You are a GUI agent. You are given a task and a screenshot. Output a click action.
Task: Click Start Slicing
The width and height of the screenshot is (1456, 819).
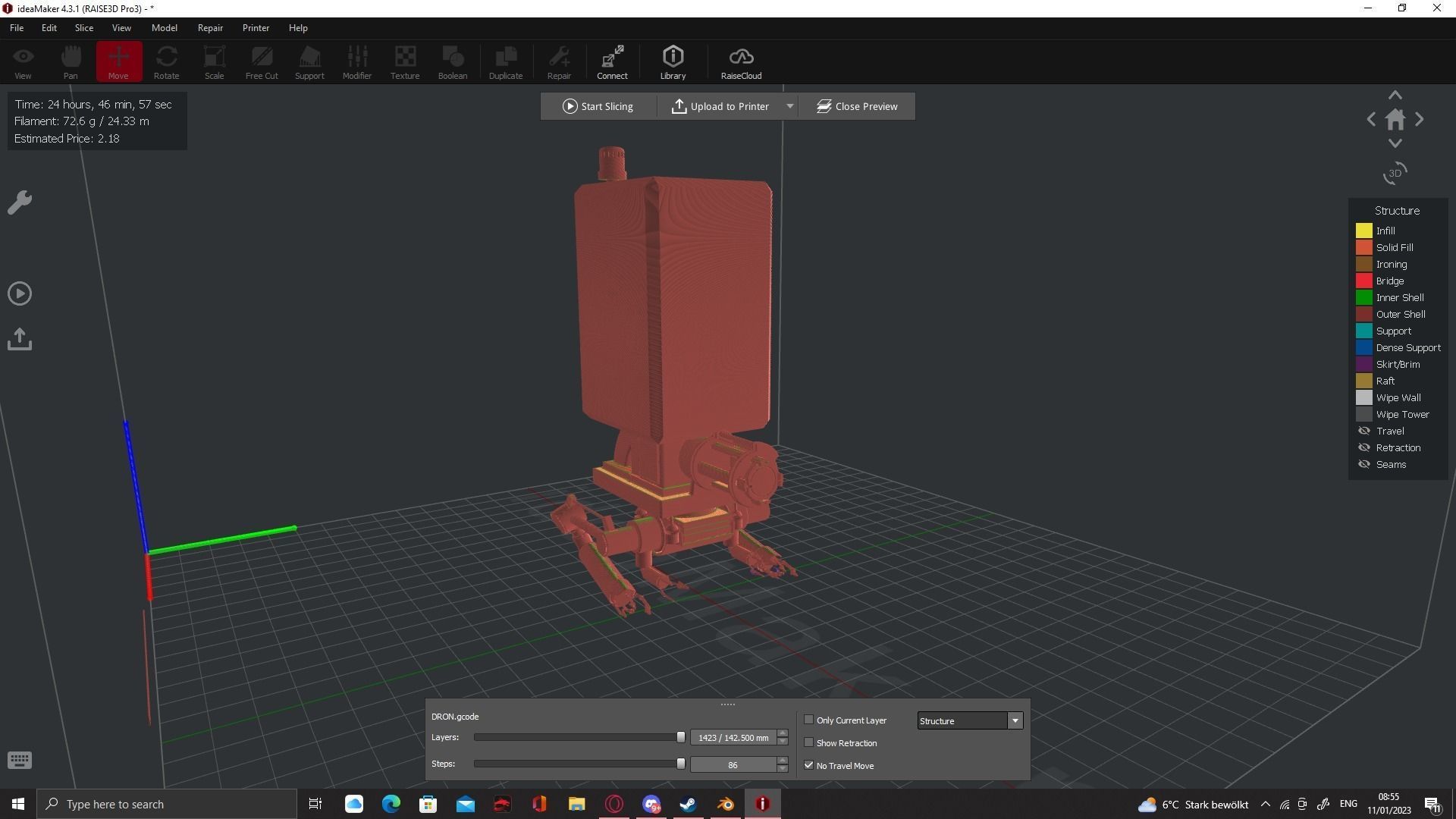click(598, 106)
